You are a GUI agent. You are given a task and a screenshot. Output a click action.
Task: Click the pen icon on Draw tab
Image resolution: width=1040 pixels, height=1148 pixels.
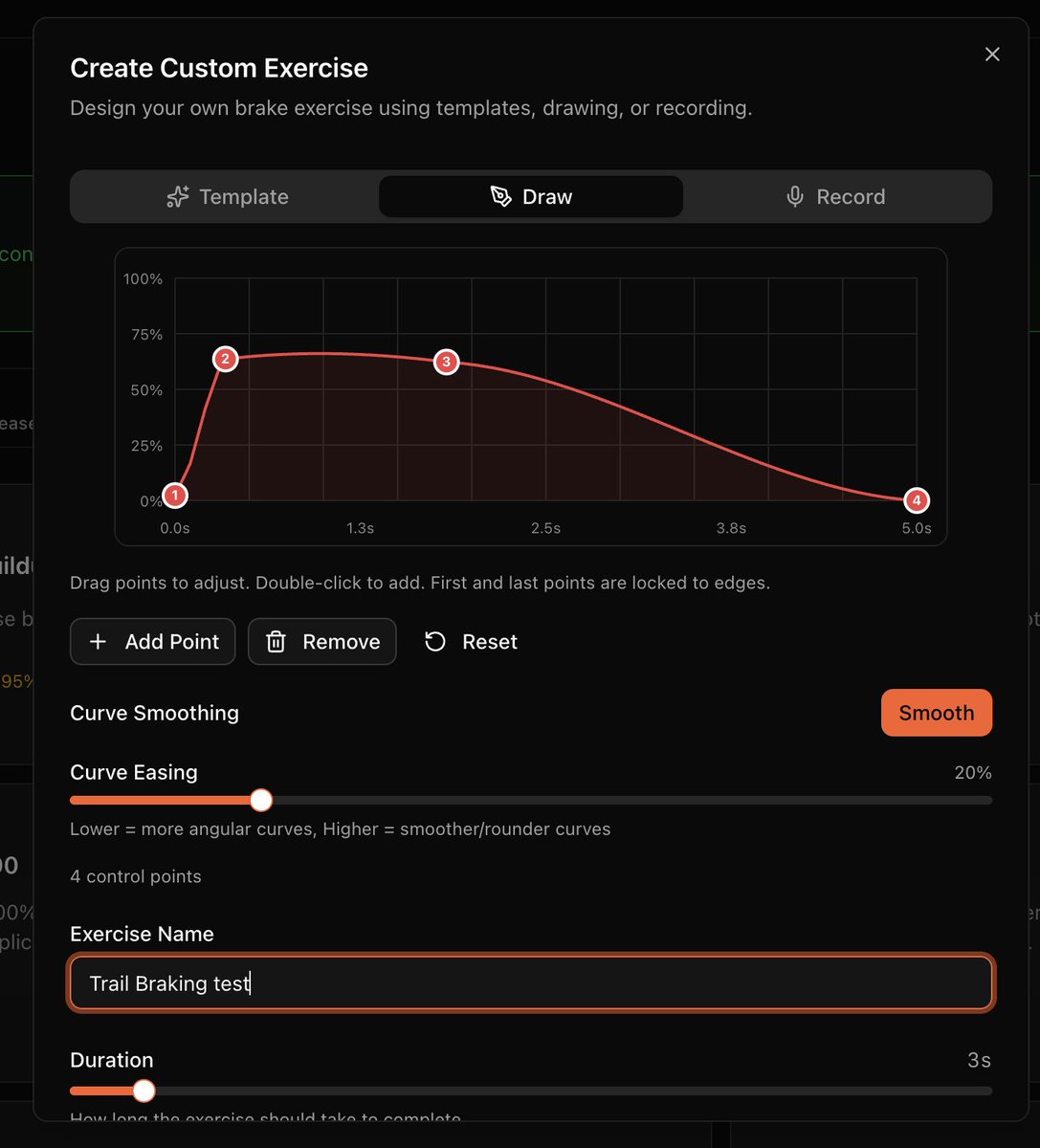(x=500, y=196)
